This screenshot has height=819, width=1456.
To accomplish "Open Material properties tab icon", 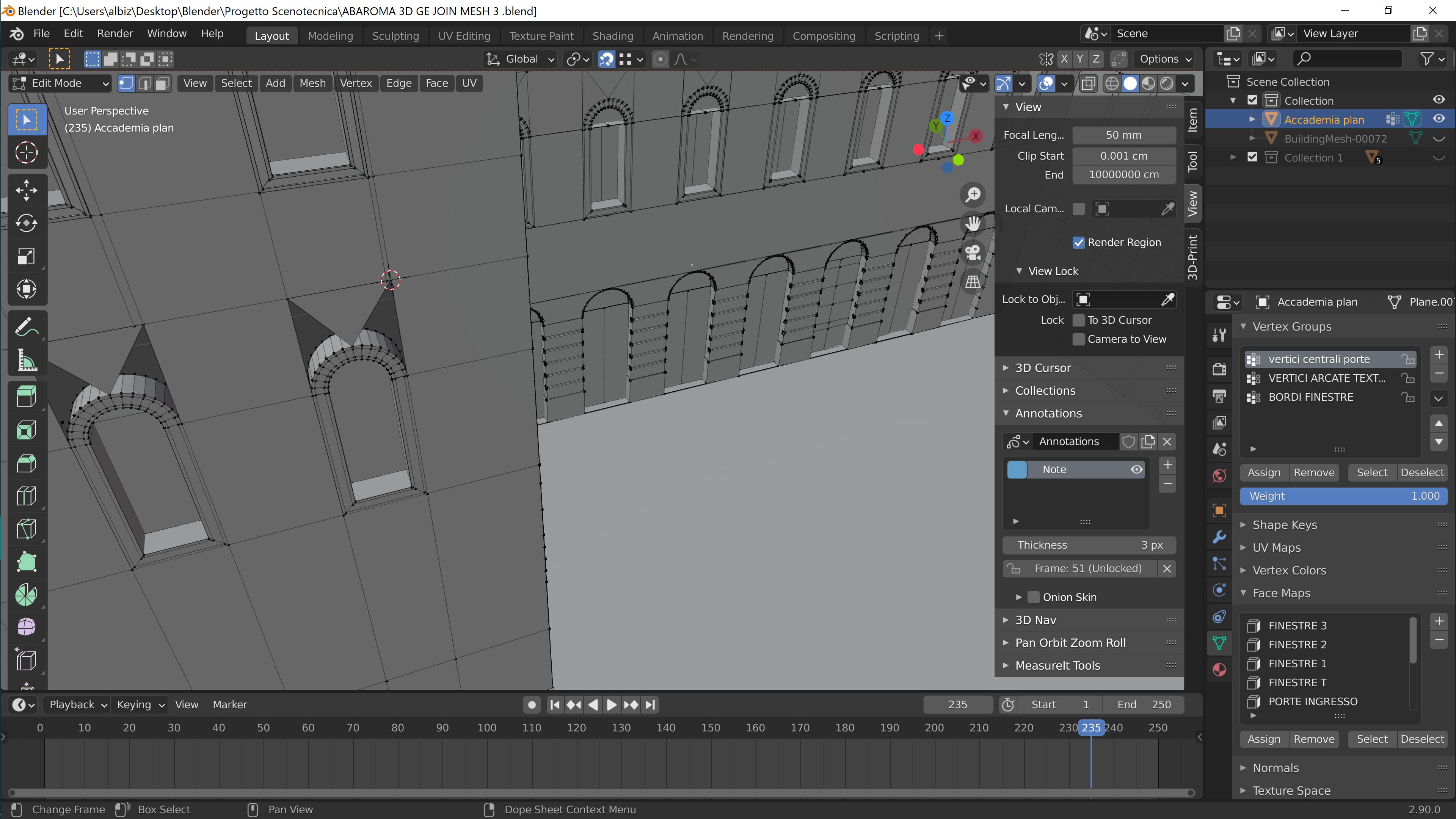I will 1219,670.
